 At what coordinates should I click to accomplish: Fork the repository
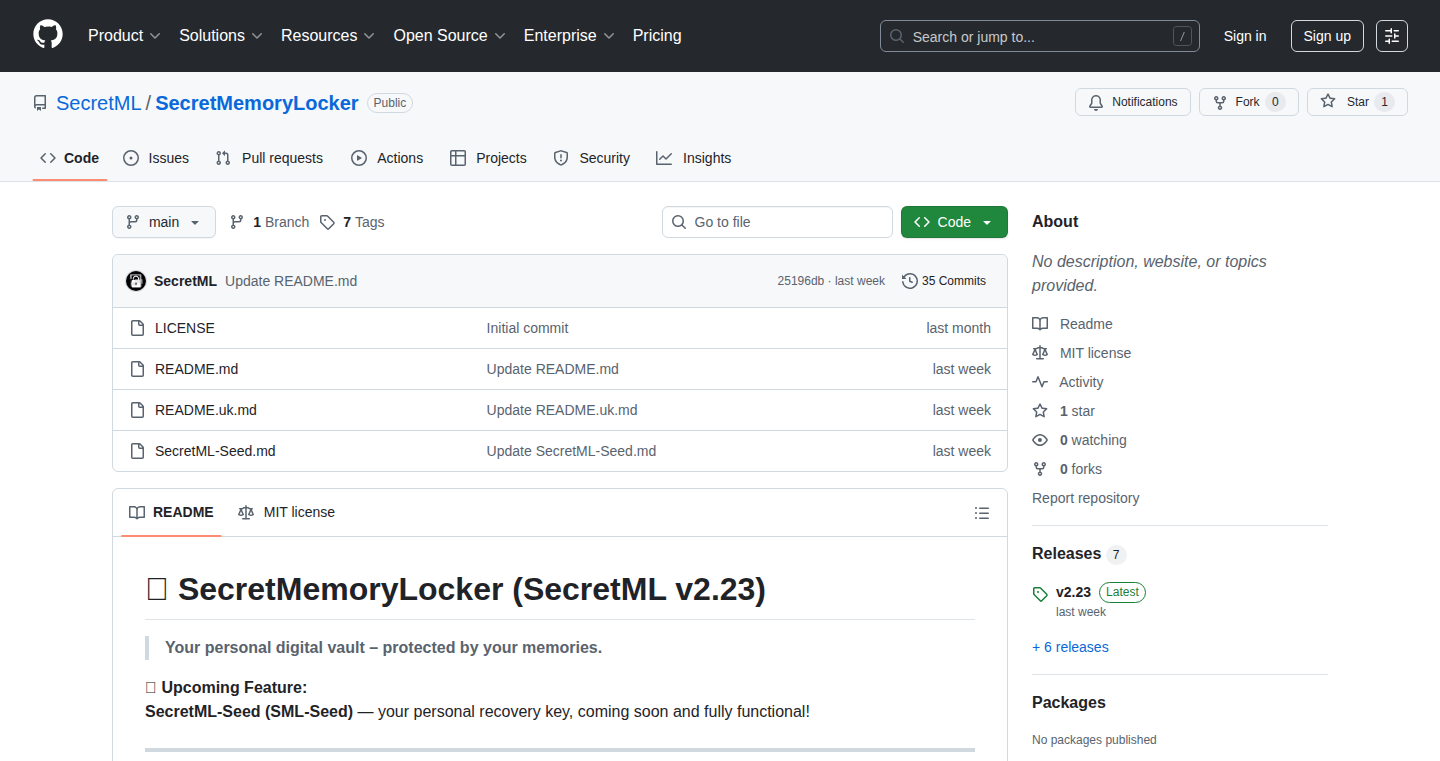click(x=1248, y=102)
